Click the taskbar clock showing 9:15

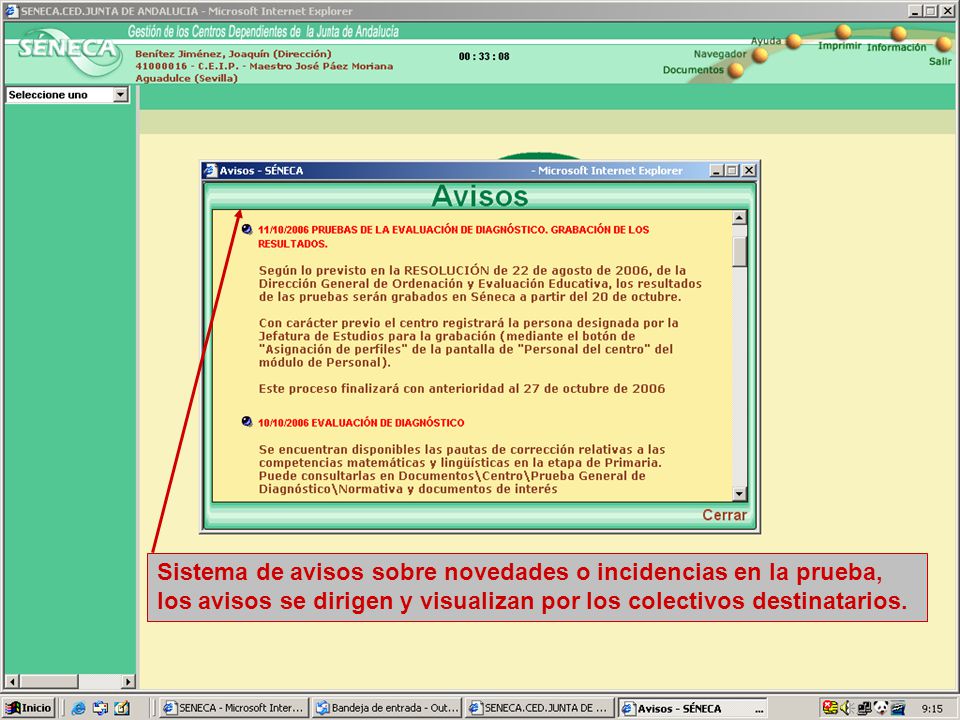[932, 708]
